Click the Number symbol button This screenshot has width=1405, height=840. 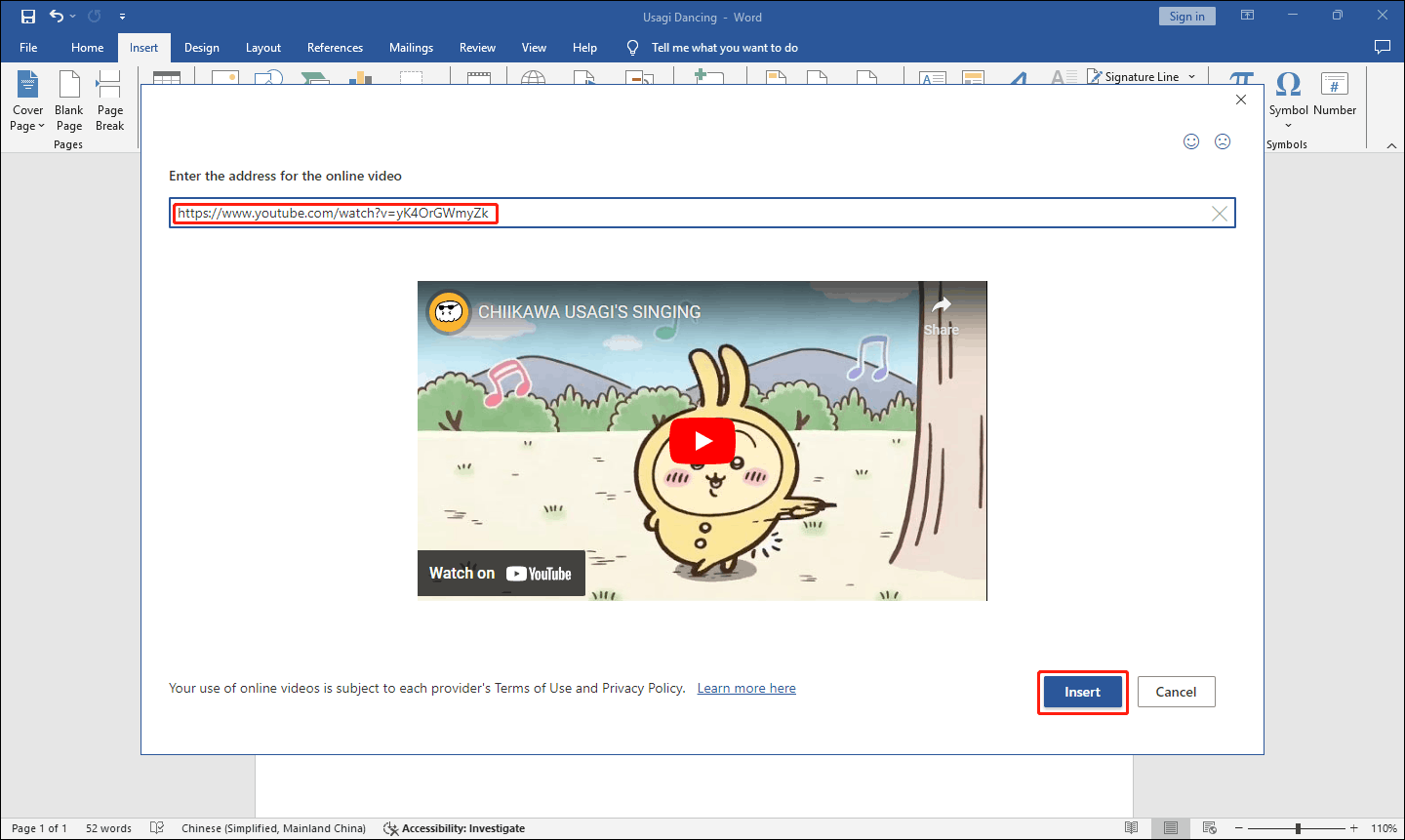coord(1335,96)
